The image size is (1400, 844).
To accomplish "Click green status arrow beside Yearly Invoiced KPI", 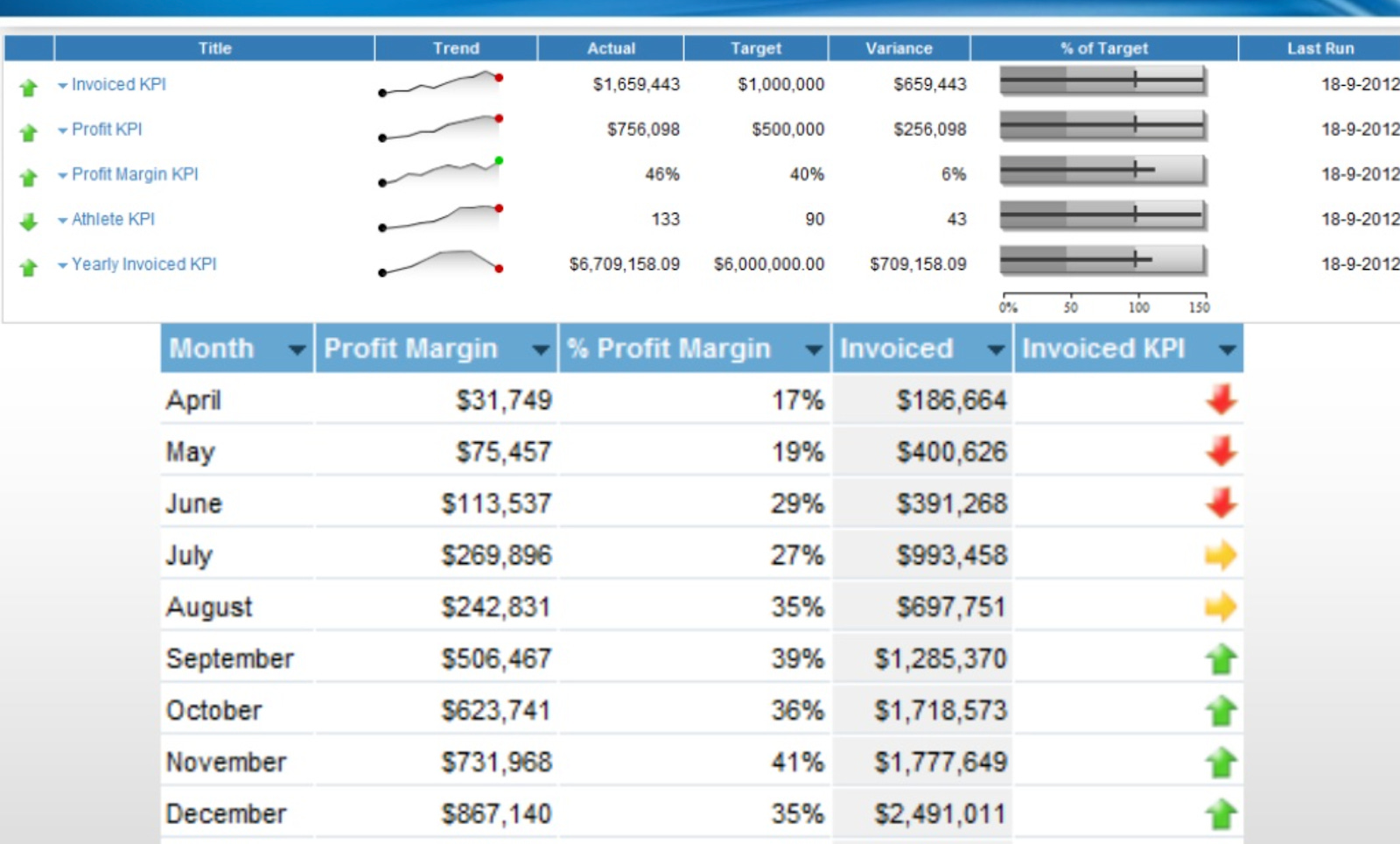I will pyautogui.click(x=29, y=265).
